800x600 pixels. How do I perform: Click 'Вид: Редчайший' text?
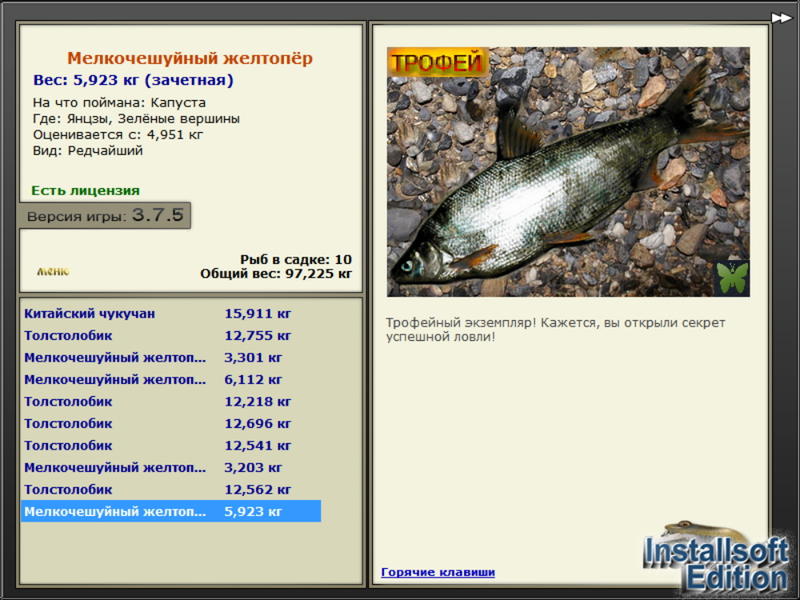[x=88, y=151]
